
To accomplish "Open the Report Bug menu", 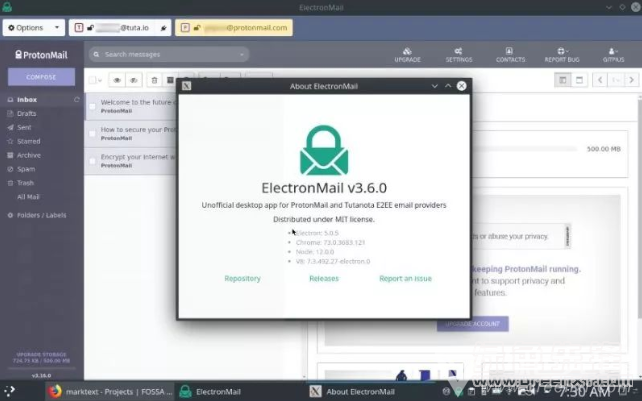I will click(x=562, y=54).
